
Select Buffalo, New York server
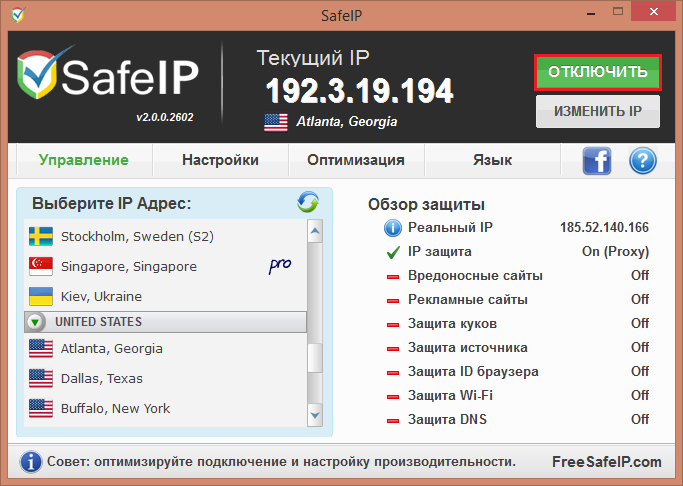(x=166, y=408)
